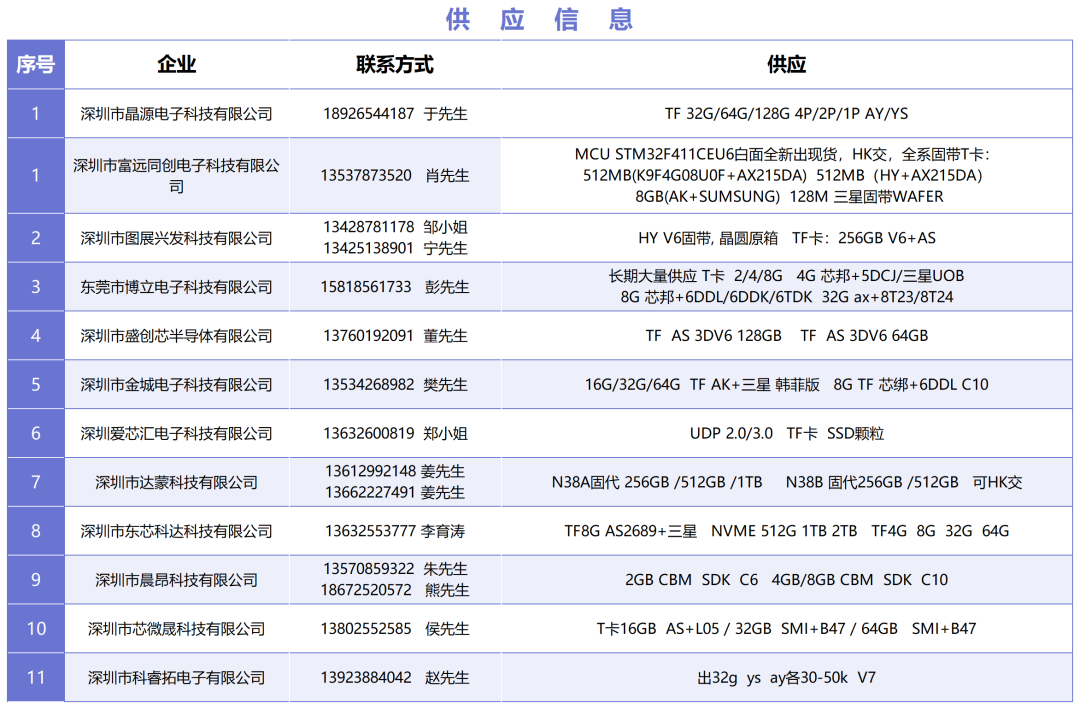Click supply cell N38A固代 256GB /512GB /1TB
The width and height of the screenshot is (1080, 709).
tap(787, 483)
